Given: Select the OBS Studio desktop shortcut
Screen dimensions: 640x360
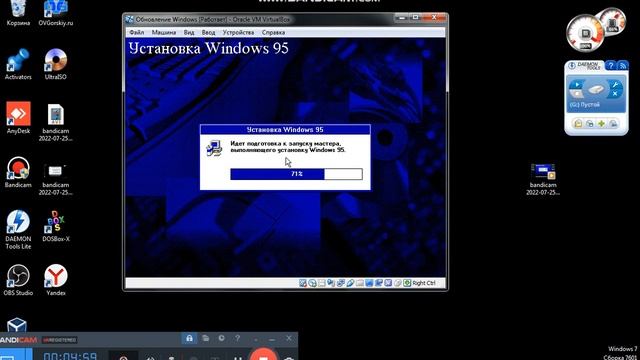Looking at the screenshot, I should [x=18, y=280].
